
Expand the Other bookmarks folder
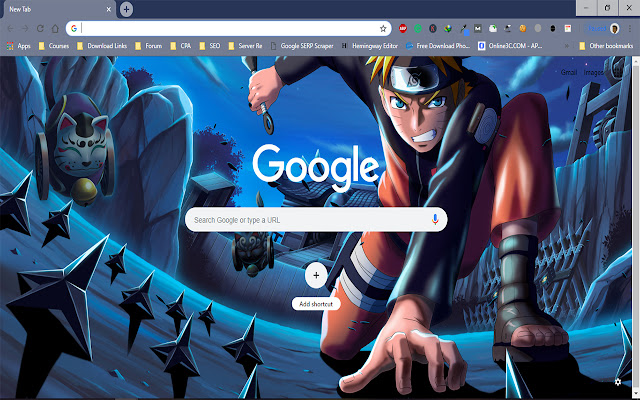[x=606, y=46]
